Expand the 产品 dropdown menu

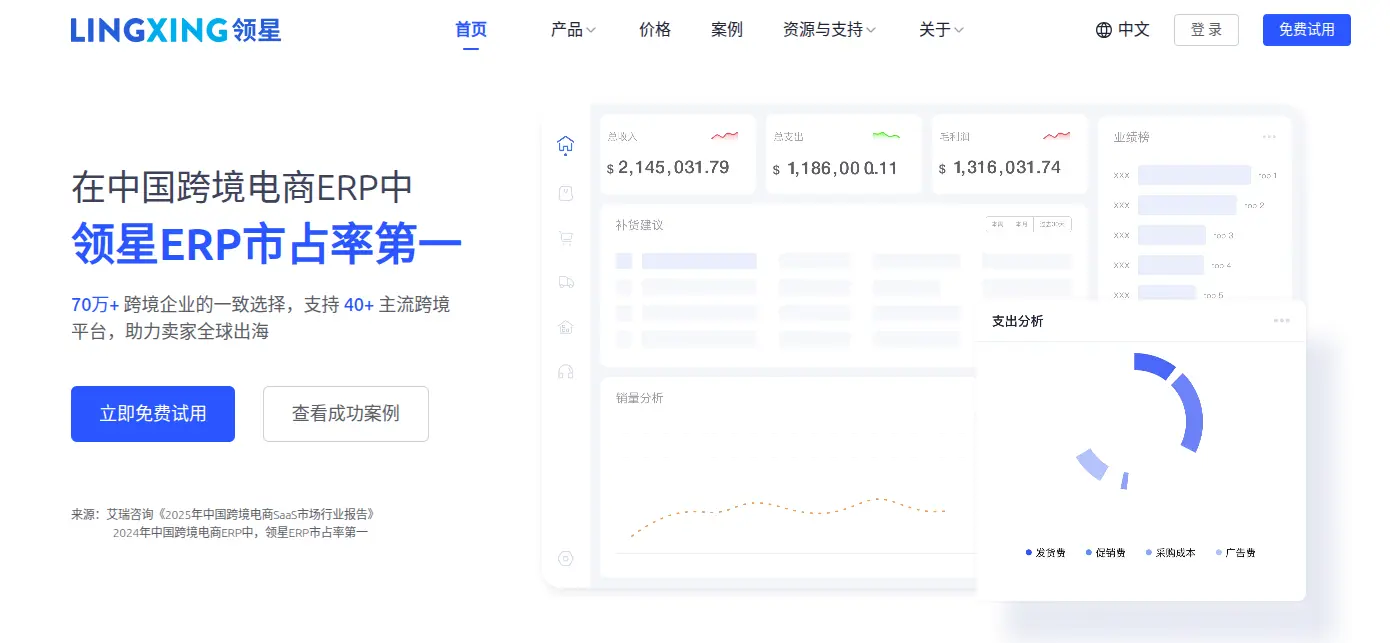point(573,30)
